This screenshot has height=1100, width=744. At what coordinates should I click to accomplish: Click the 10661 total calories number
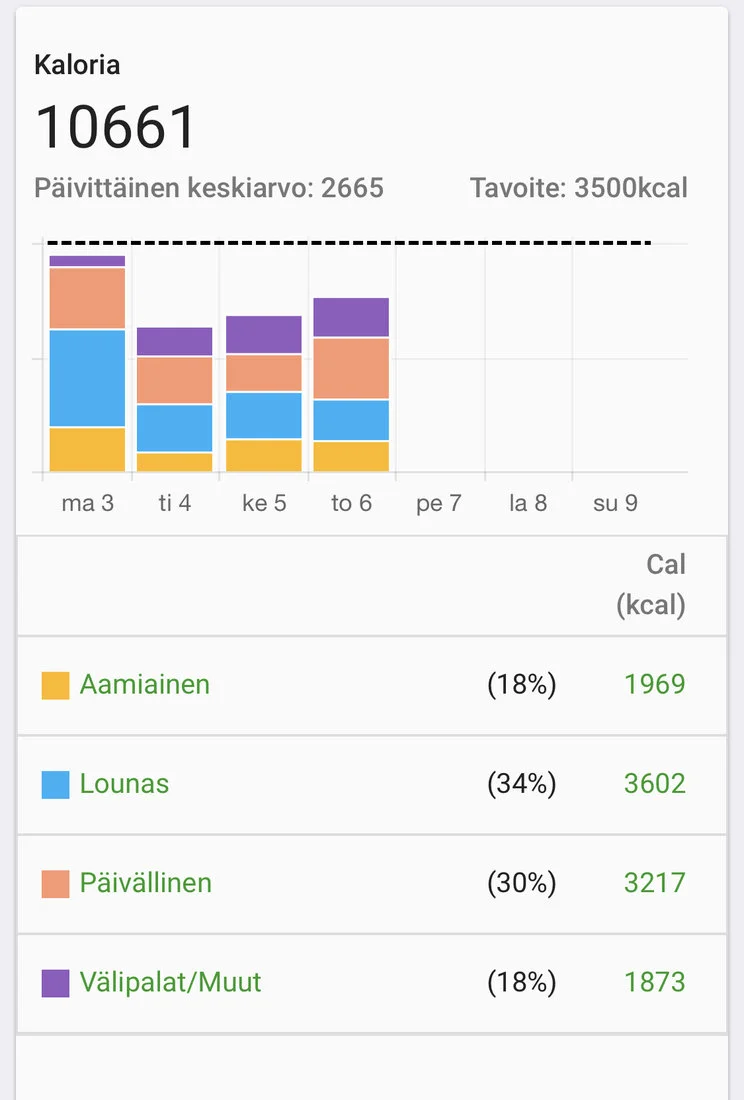117,127
